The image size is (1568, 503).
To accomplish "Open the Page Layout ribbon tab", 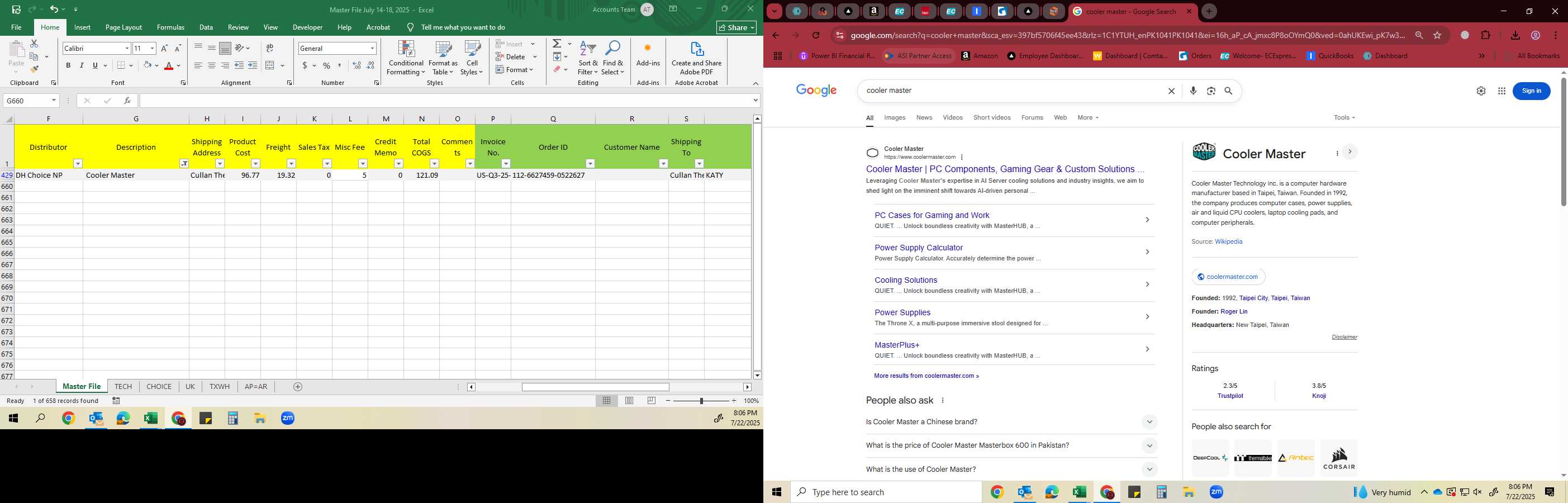I will pos(123,27).
